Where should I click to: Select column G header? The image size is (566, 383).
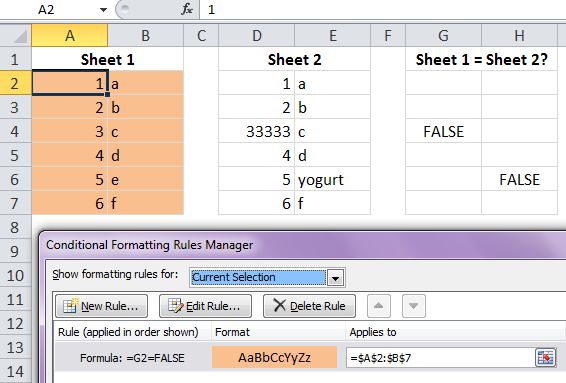[x=444, y=35]
